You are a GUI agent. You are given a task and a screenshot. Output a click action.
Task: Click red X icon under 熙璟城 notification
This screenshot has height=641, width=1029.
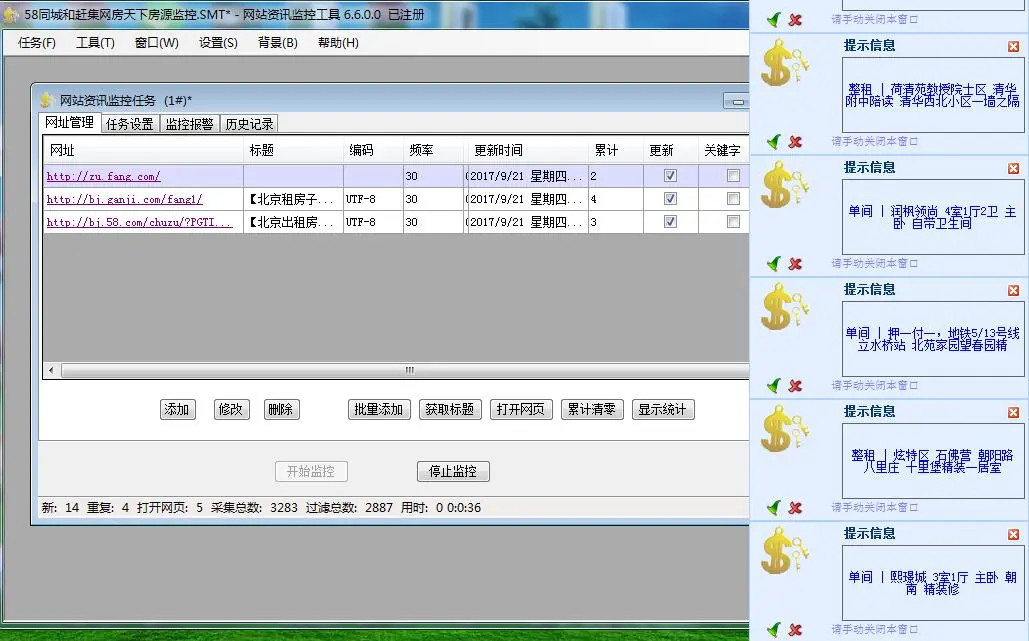click(x=795, y=630)
